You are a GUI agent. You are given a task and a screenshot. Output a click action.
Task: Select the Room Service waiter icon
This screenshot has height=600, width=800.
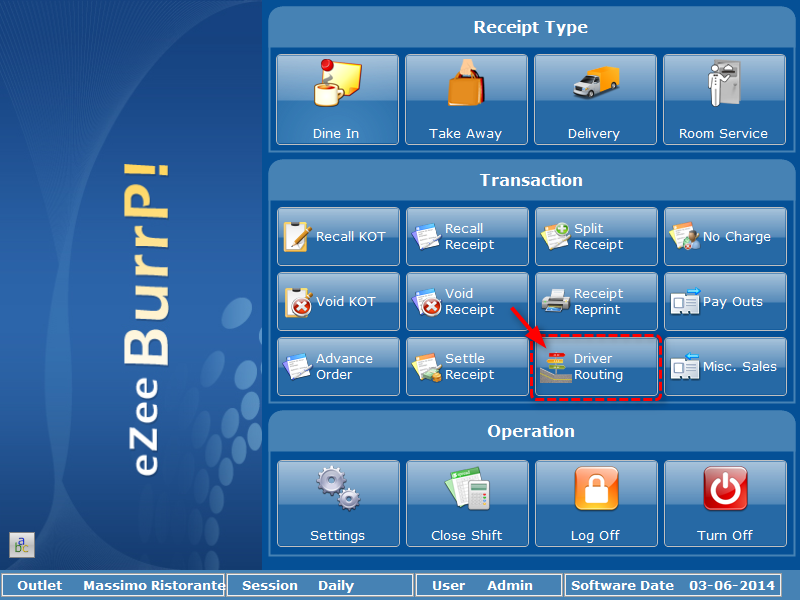pyautogui.click(x=724, y=83)
